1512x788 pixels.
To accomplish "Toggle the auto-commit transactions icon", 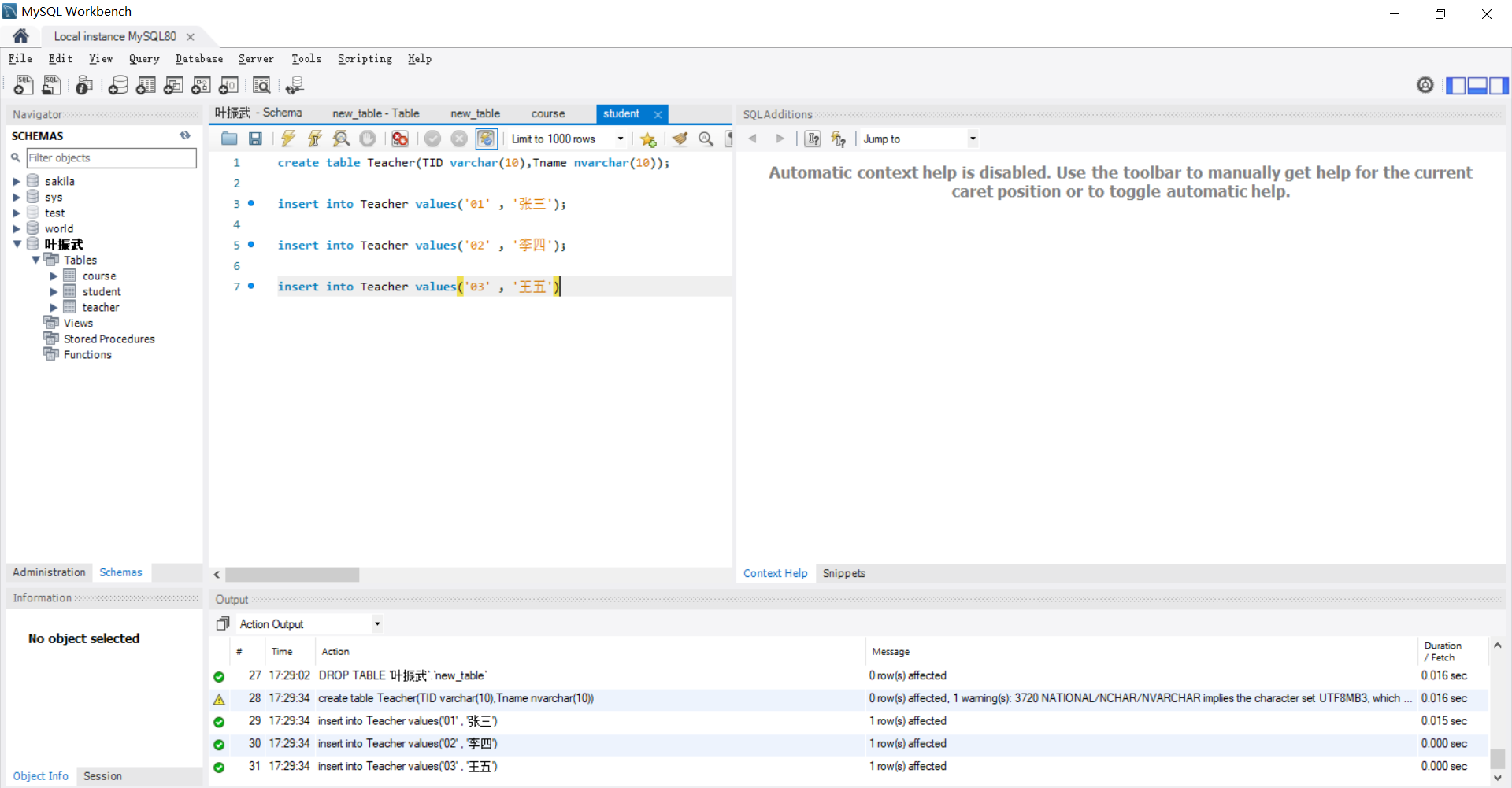I will (x=487, y=139).
